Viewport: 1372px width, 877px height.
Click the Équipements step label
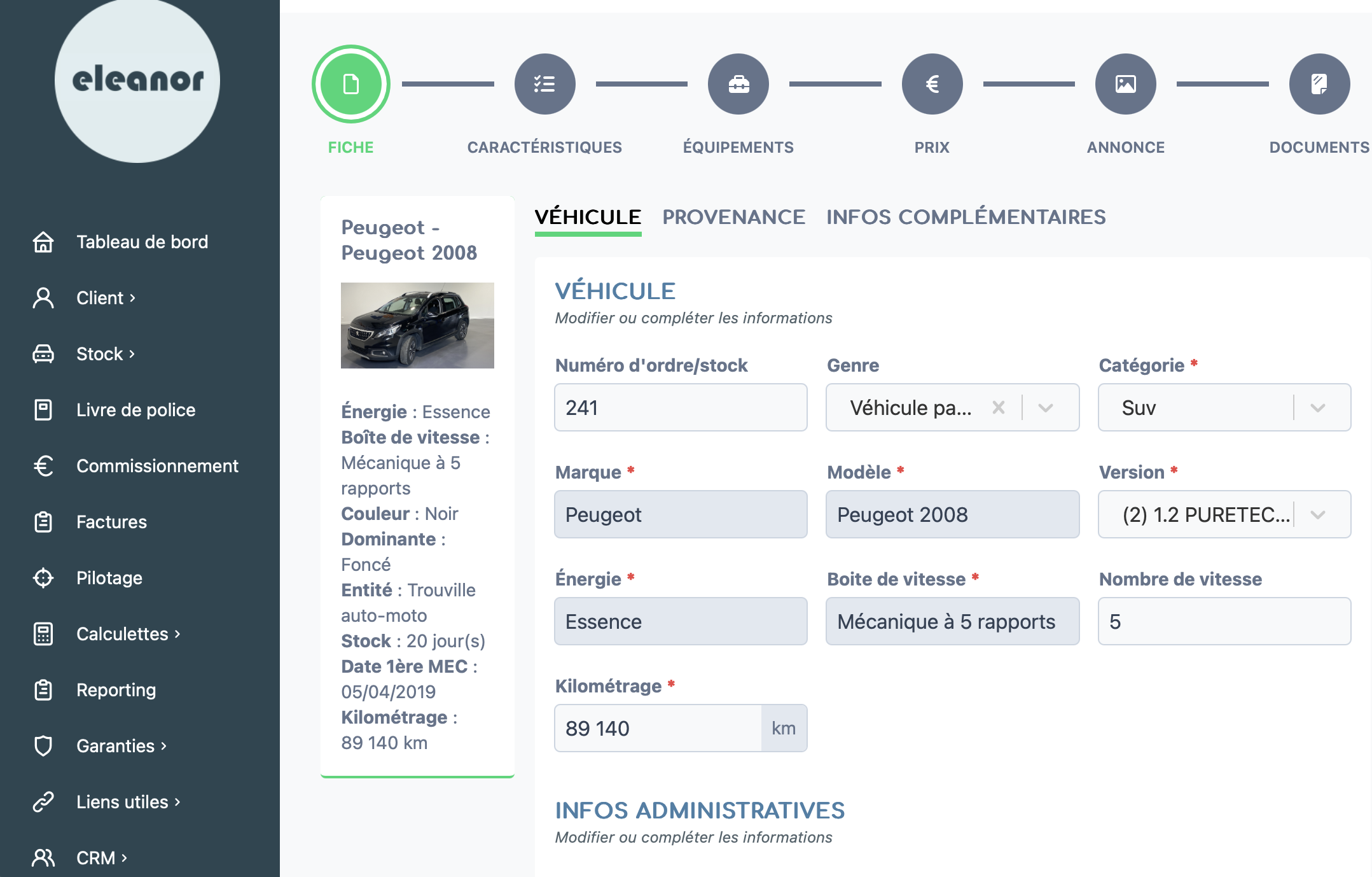point(738,147)
